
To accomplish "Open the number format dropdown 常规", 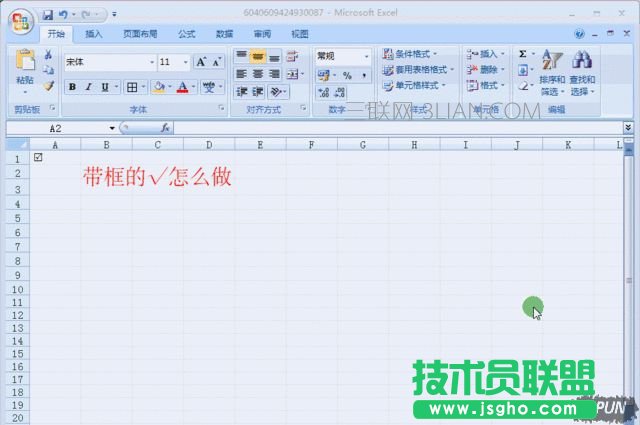I will click(366, 56).
